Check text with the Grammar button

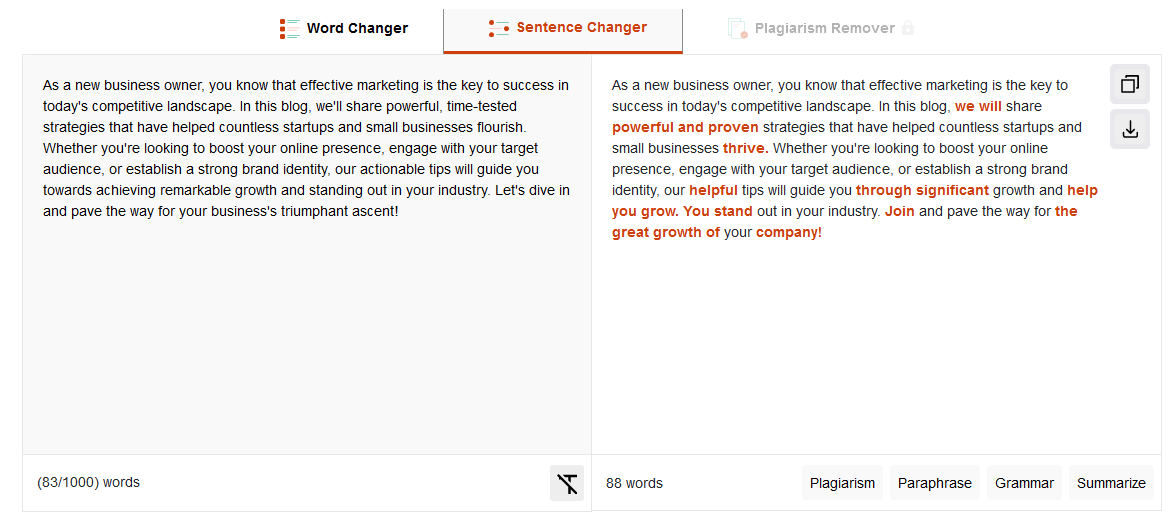1024,483
